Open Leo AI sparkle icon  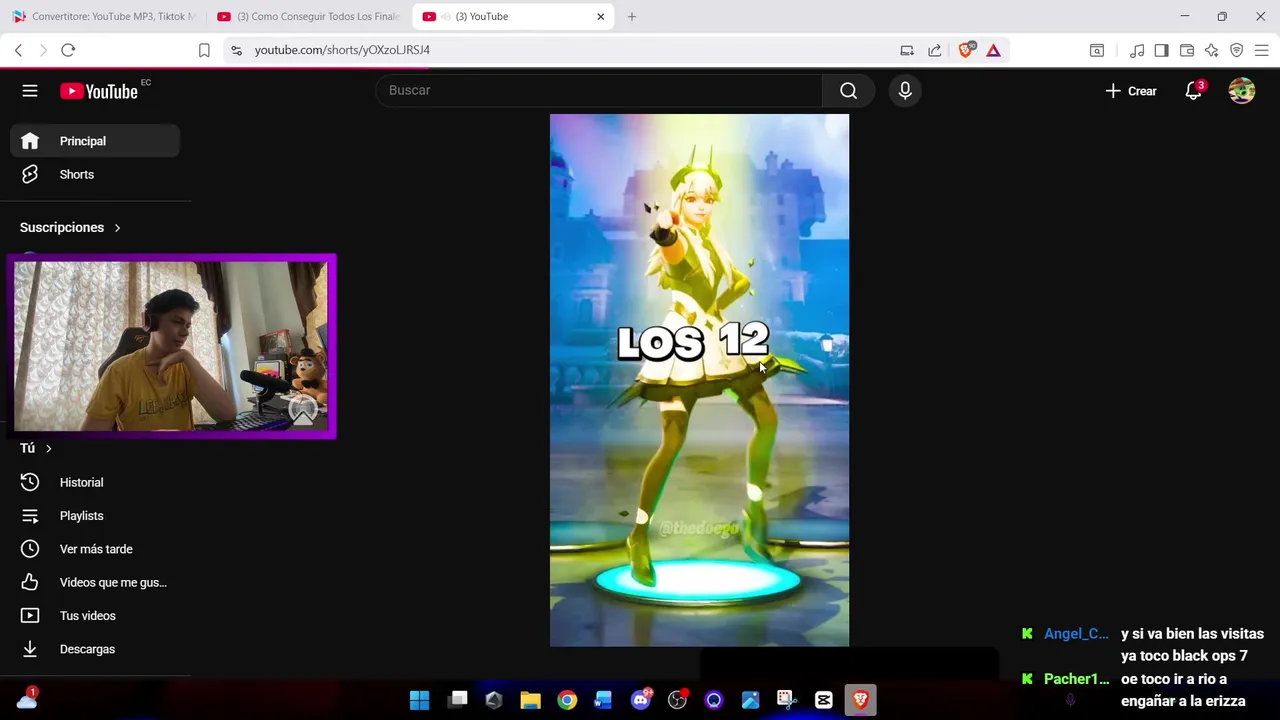1211,50
